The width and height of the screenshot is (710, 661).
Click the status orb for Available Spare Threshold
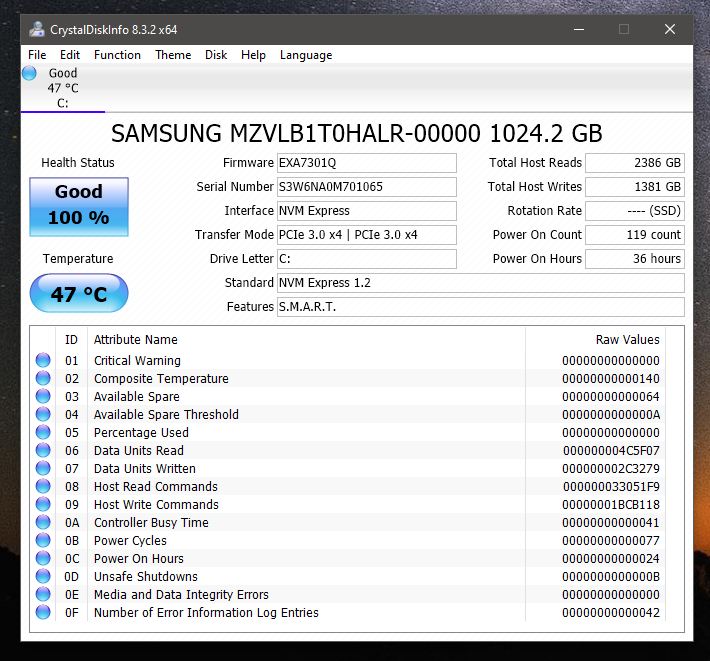(x=43, y=414)
